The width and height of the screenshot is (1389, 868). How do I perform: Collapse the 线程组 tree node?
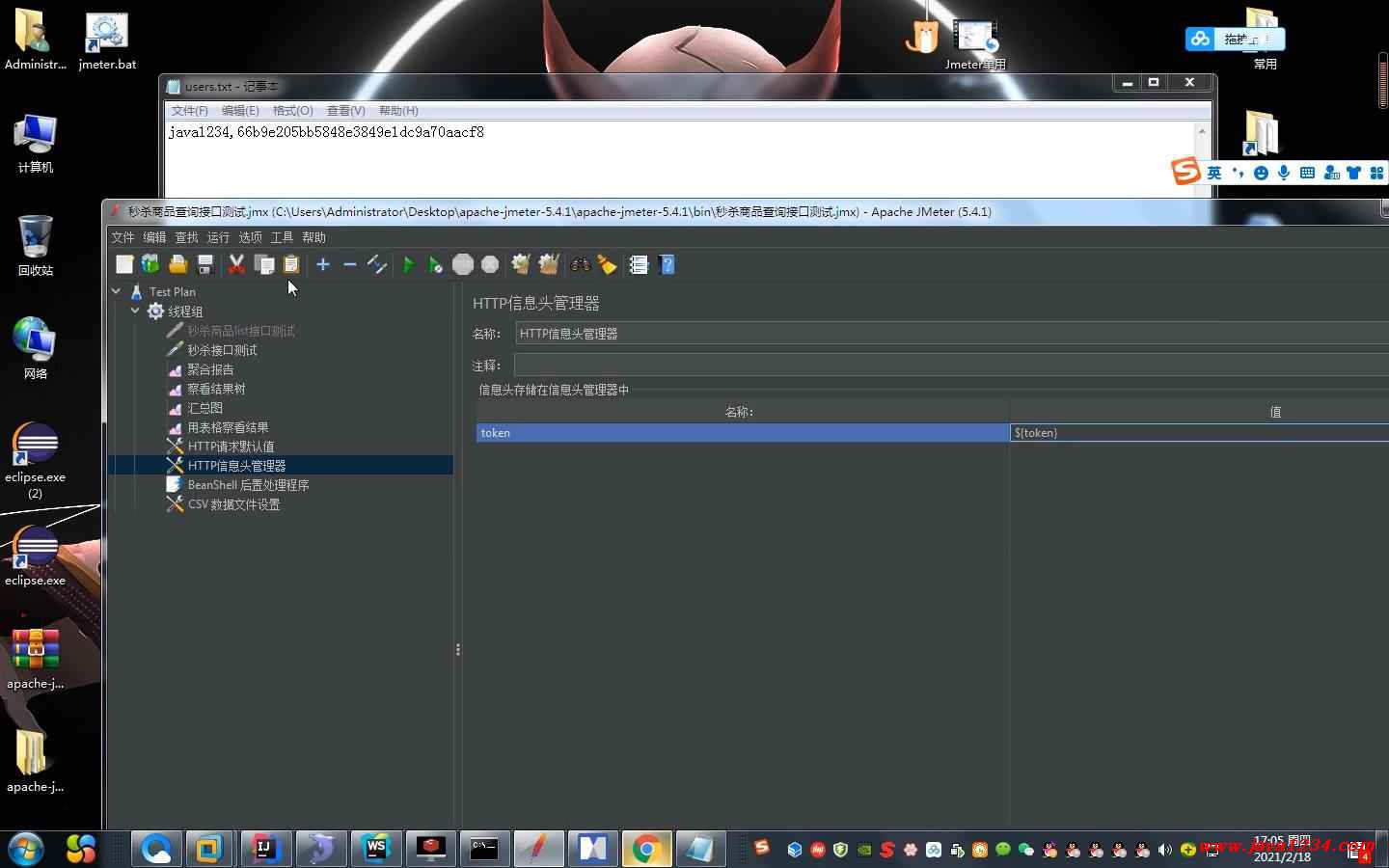[135, 311]
